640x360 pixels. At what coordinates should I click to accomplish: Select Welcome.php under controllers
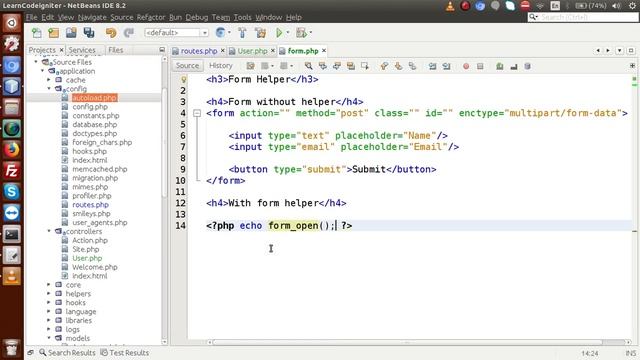pos(95,267)
